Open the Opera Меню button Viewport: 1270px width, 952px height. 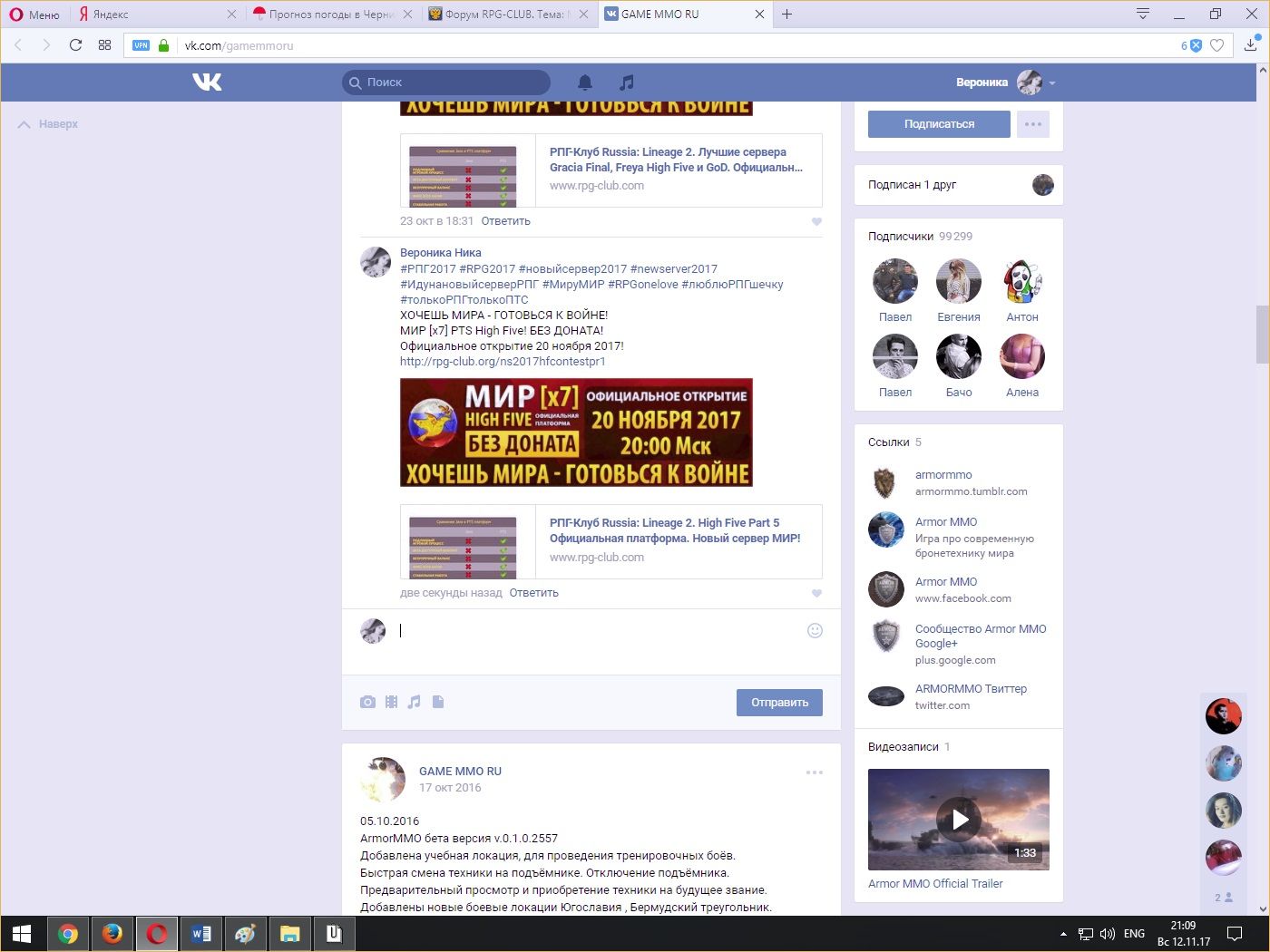[x=34, y=15]
